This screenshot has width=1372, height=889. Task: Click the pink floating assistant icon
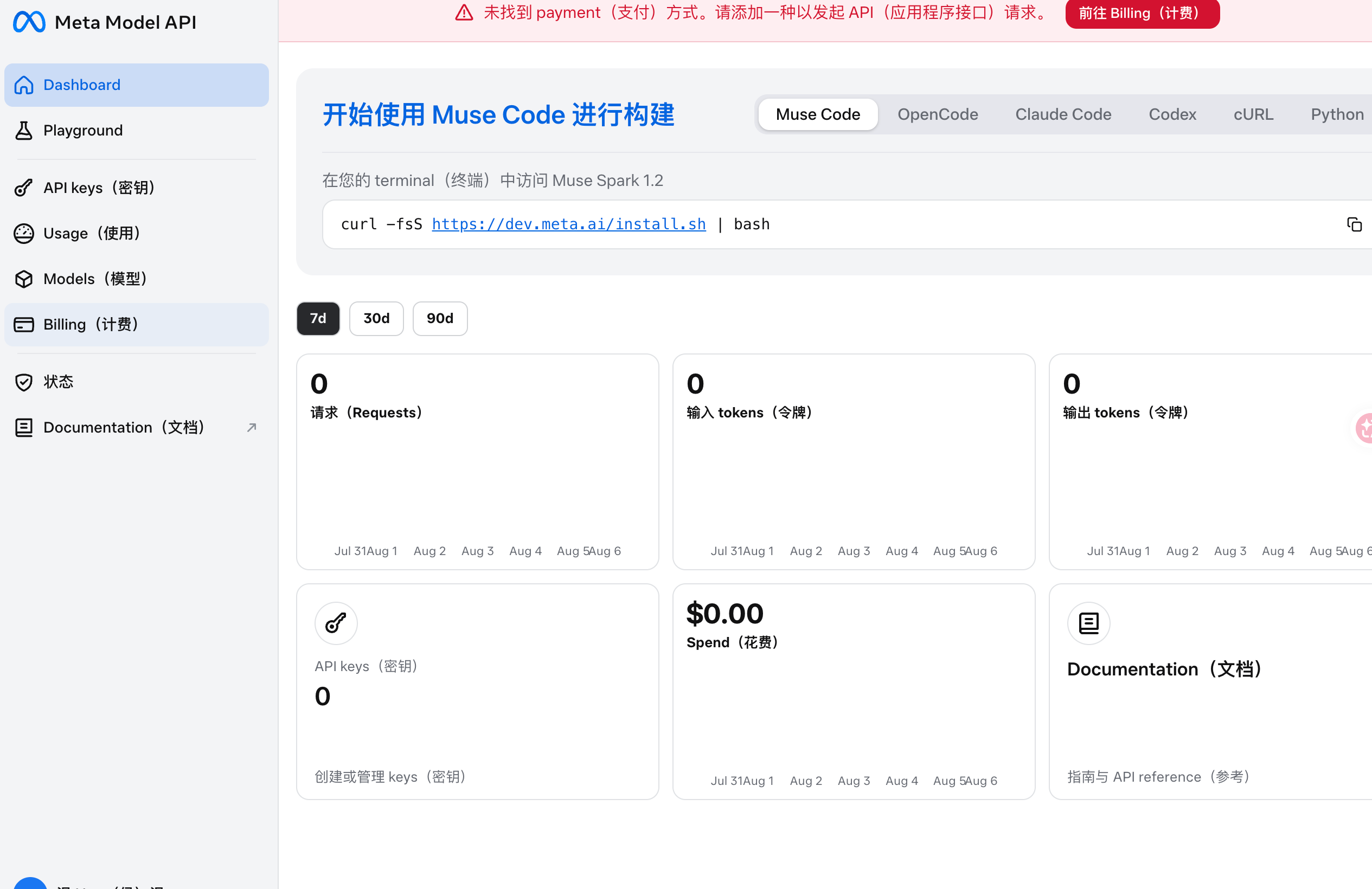[1364, 428]
